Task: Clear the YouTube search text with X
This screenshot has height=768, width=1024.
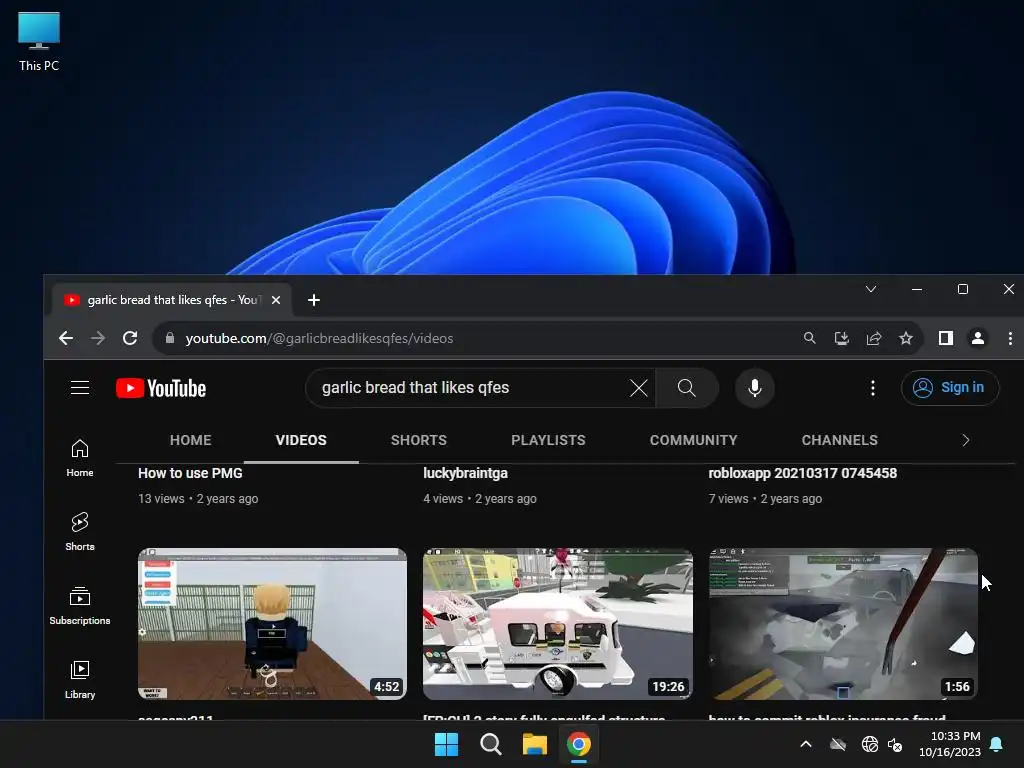Action: coord(638,388)
